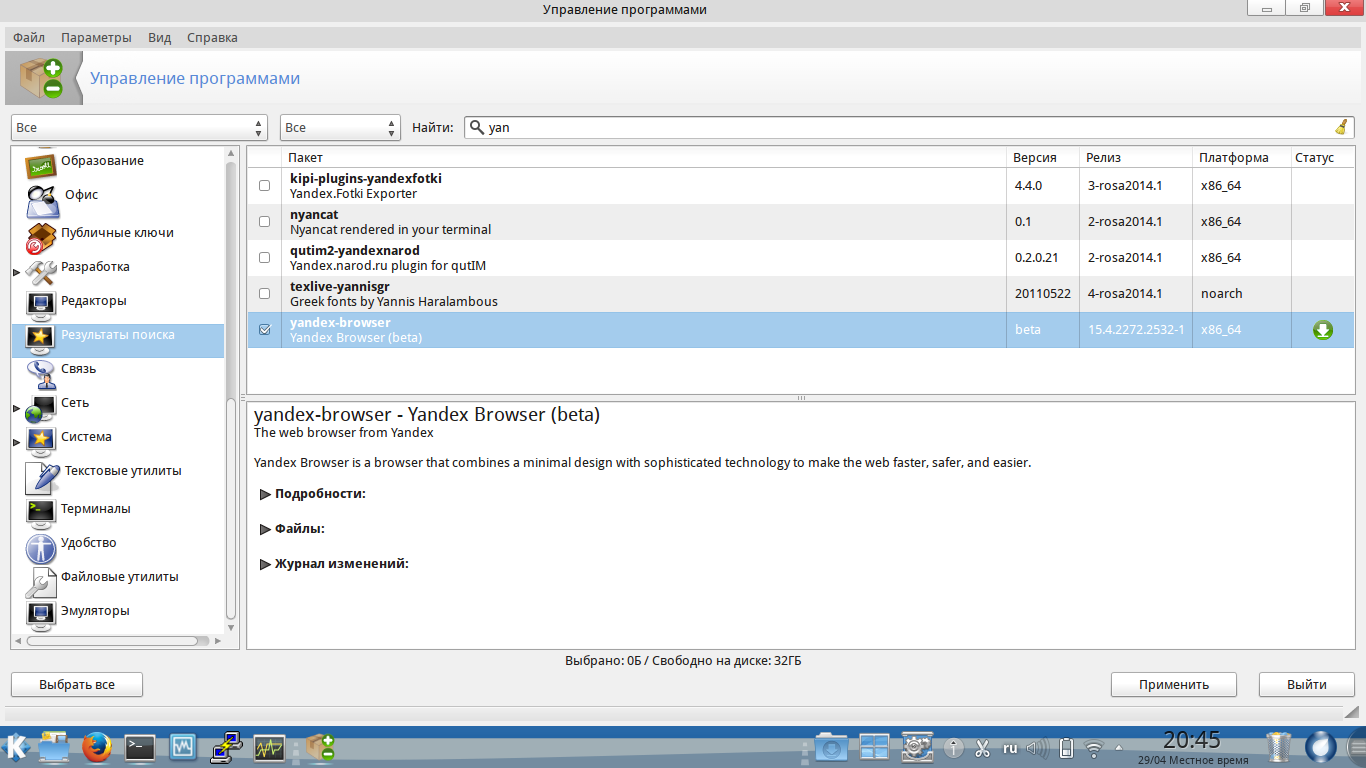Show hidden tray icons arrow

pyautogui.click(x=1119, y=748)
